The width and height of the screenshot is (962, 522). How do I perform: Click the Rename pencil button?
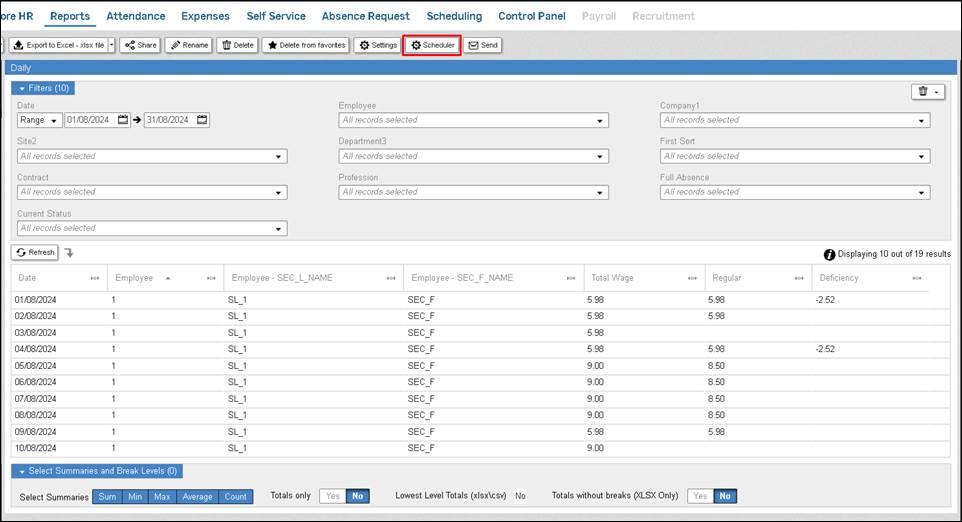pyautogui.click(x=188, y=45)
